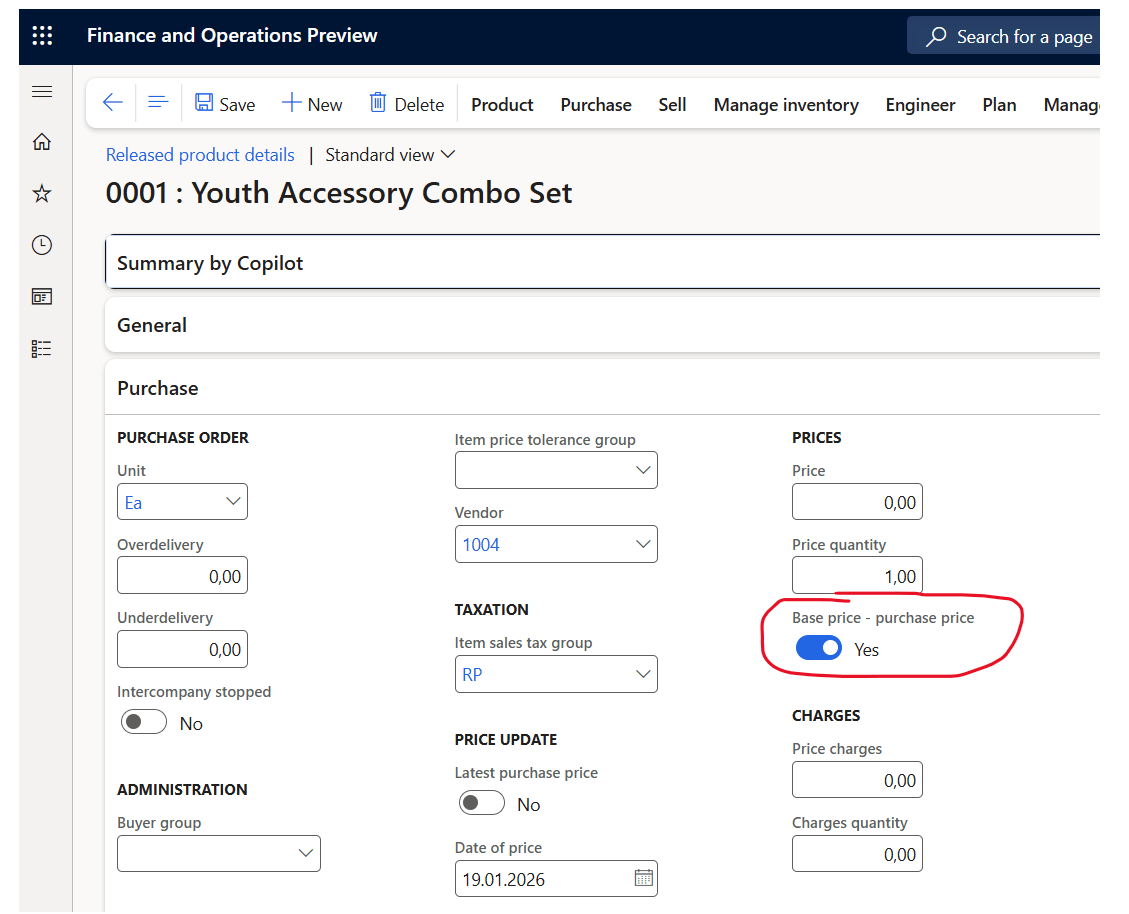The width and height of the screenshot is (1129, 914).
Task: Turn off Base price - purchase price toggle
Action: point(818,649)
